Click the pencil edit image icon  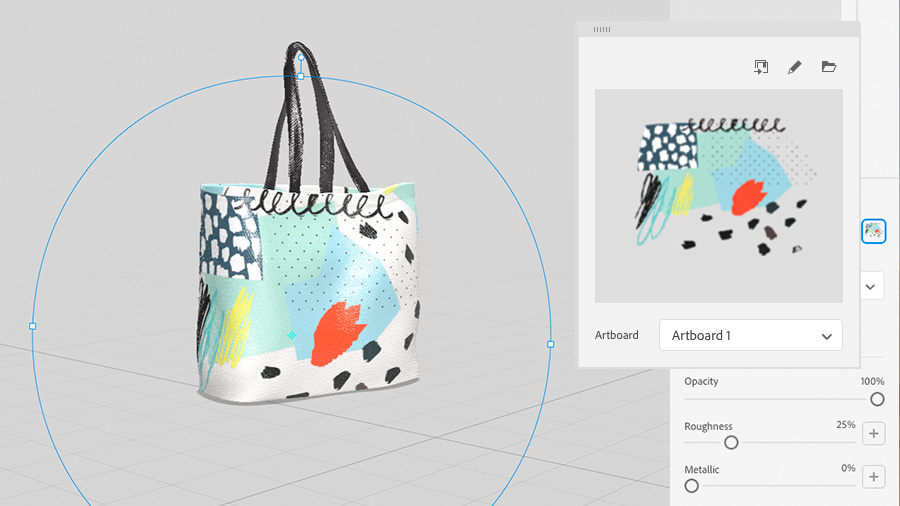[794, 67]
